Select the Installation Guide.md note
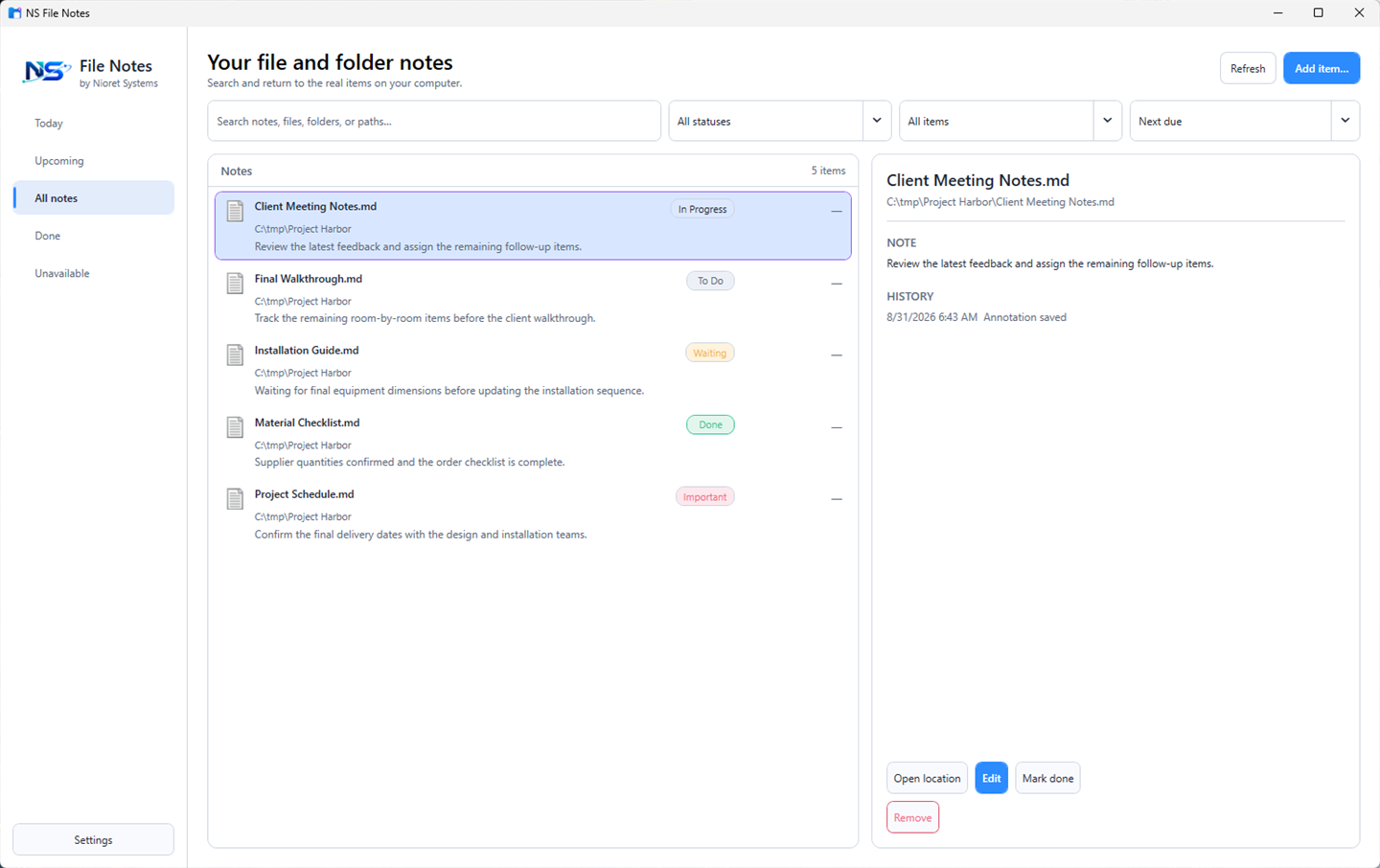1380x868 pixels. [x=533, y=370]
